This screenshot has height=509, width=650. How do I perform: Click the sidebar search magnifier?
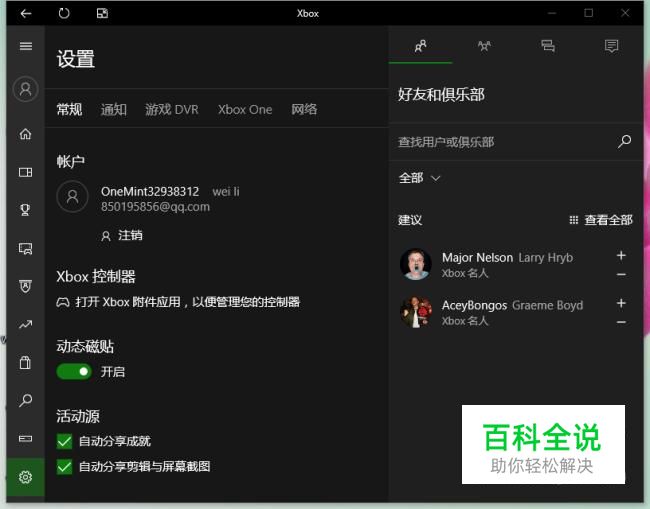26,400
